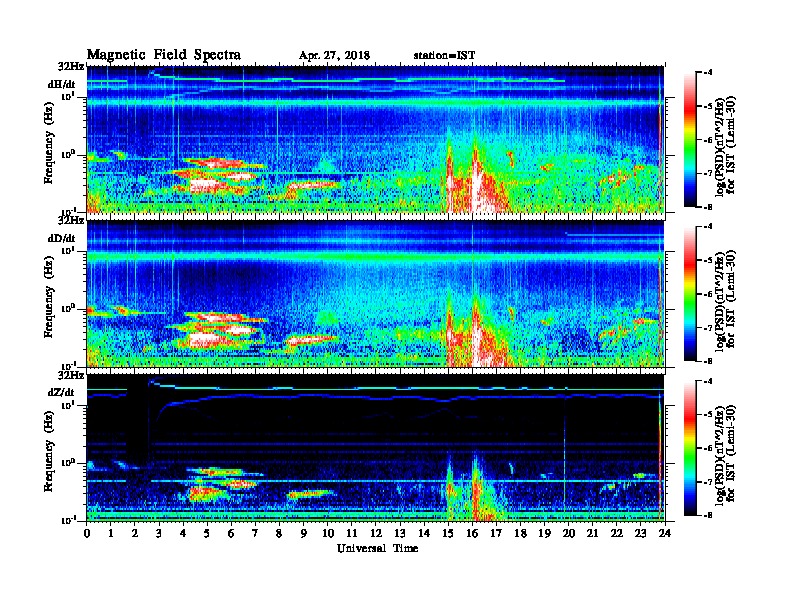This screenshot has width=792, height=612.
Task: Click the color scale bar beside dZ/dt panel
Action: pos(690,448)
